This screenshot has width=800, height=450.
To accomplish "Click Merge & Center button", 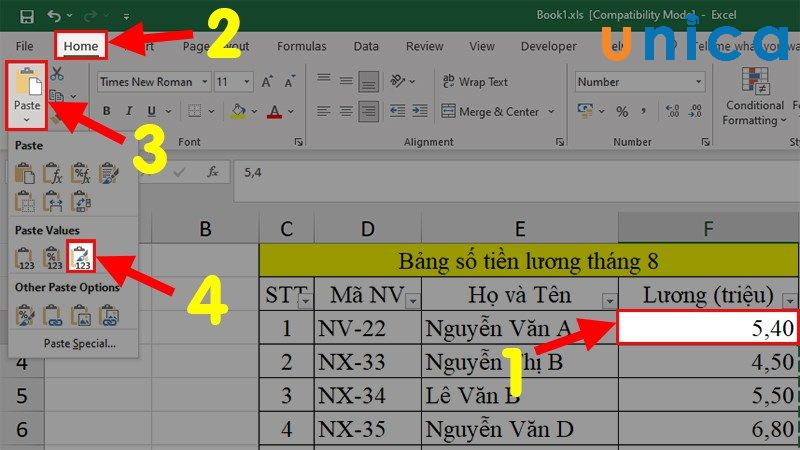I will (490, 111).
